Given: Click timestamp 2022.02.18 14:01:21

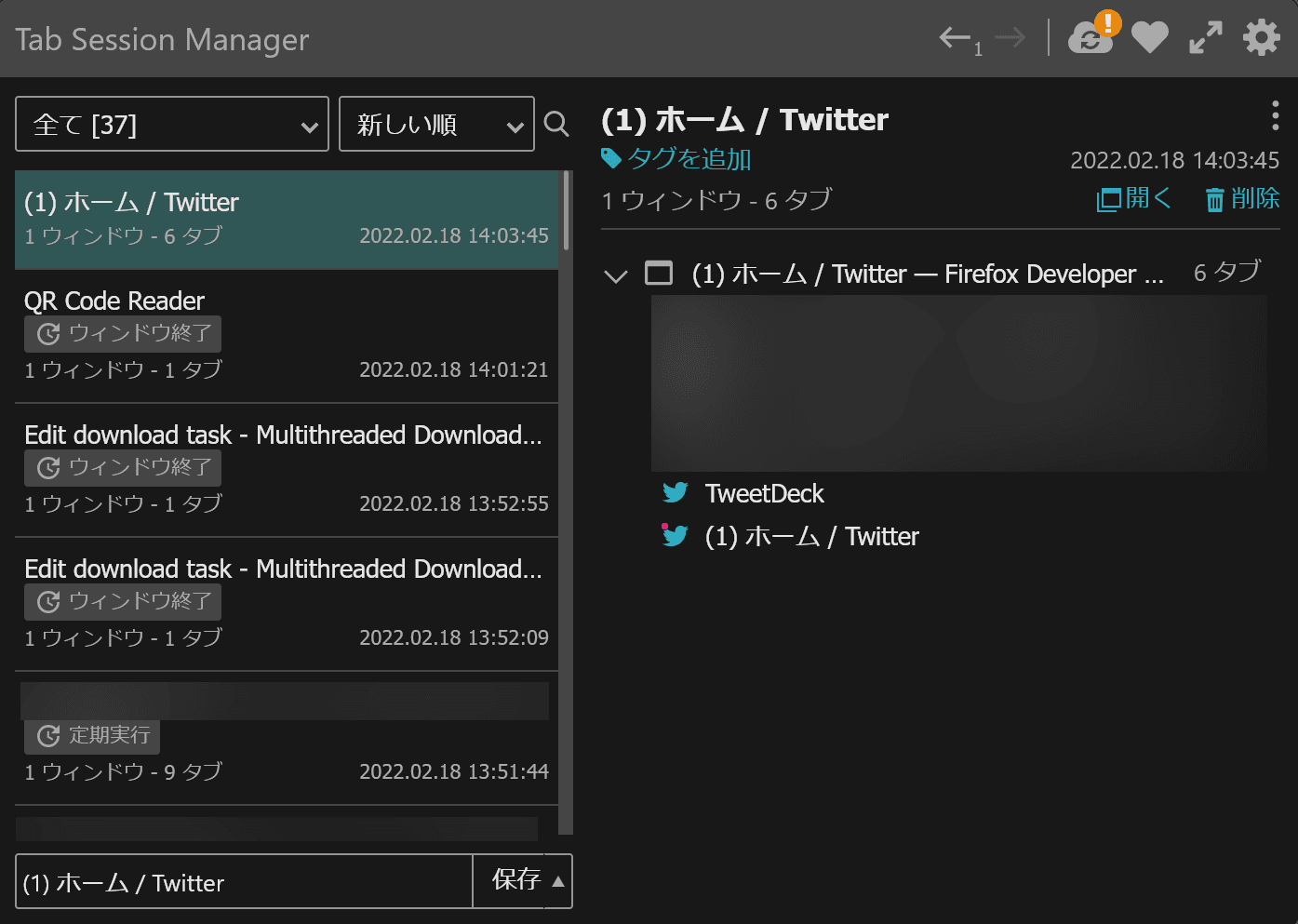Looking at the screenshot, I should tap(454, 369).
